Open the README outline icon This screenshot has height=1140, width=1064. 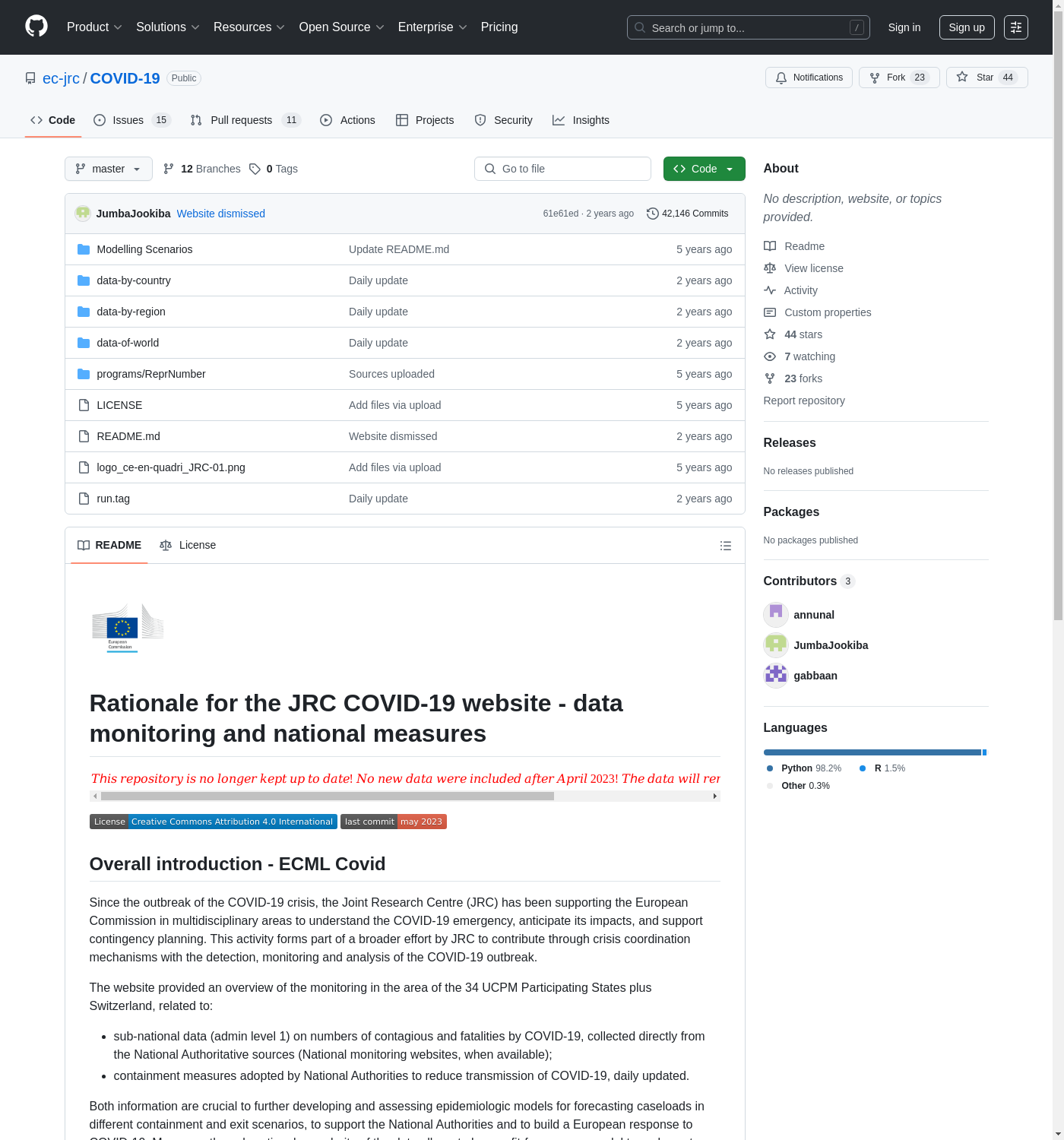coord(725,546)
